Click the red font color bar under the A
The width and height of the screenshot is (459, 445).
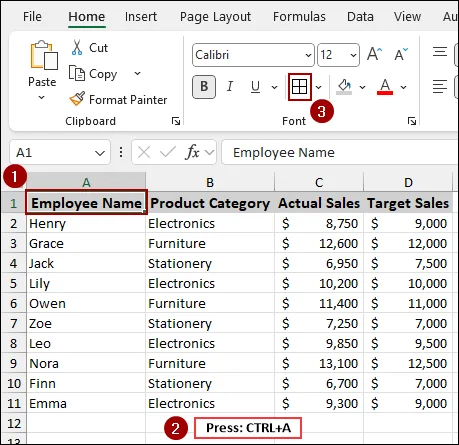[385, 93]
